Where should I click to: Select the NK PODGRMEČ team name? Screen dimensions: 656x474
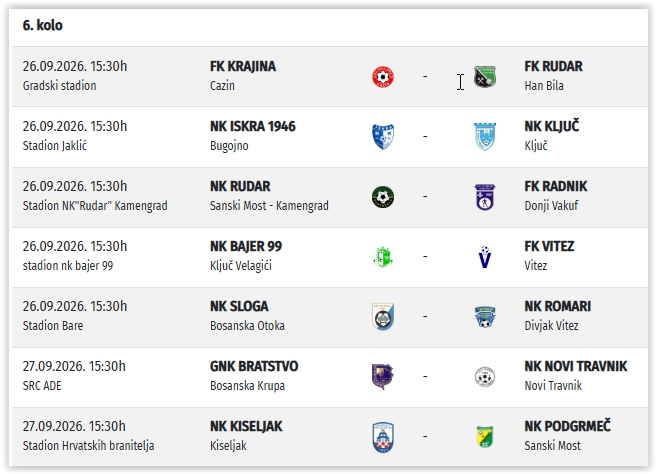pyautogui.click(x=567, y=426)
